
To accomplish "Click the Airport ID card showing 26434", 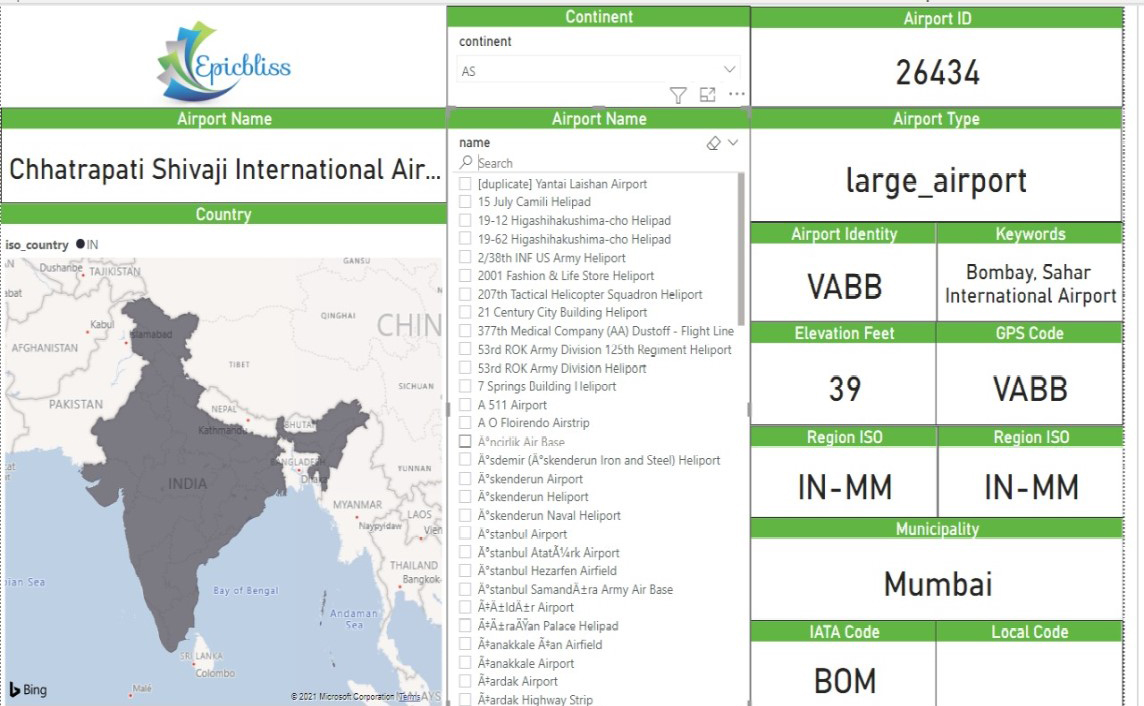I will click(x=937, y=72).
